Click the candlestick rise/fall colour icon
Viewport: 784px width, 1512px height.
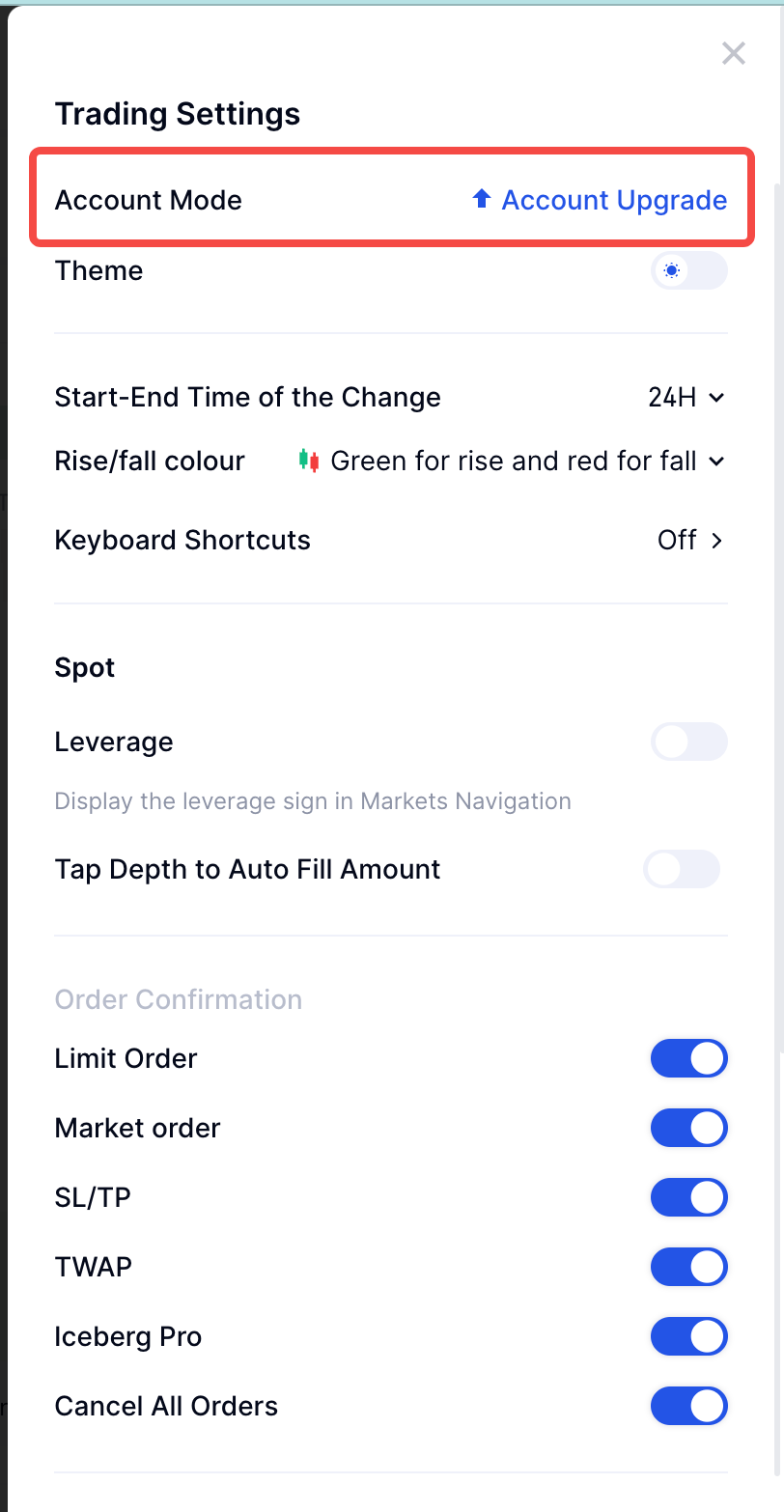[308, 461]
